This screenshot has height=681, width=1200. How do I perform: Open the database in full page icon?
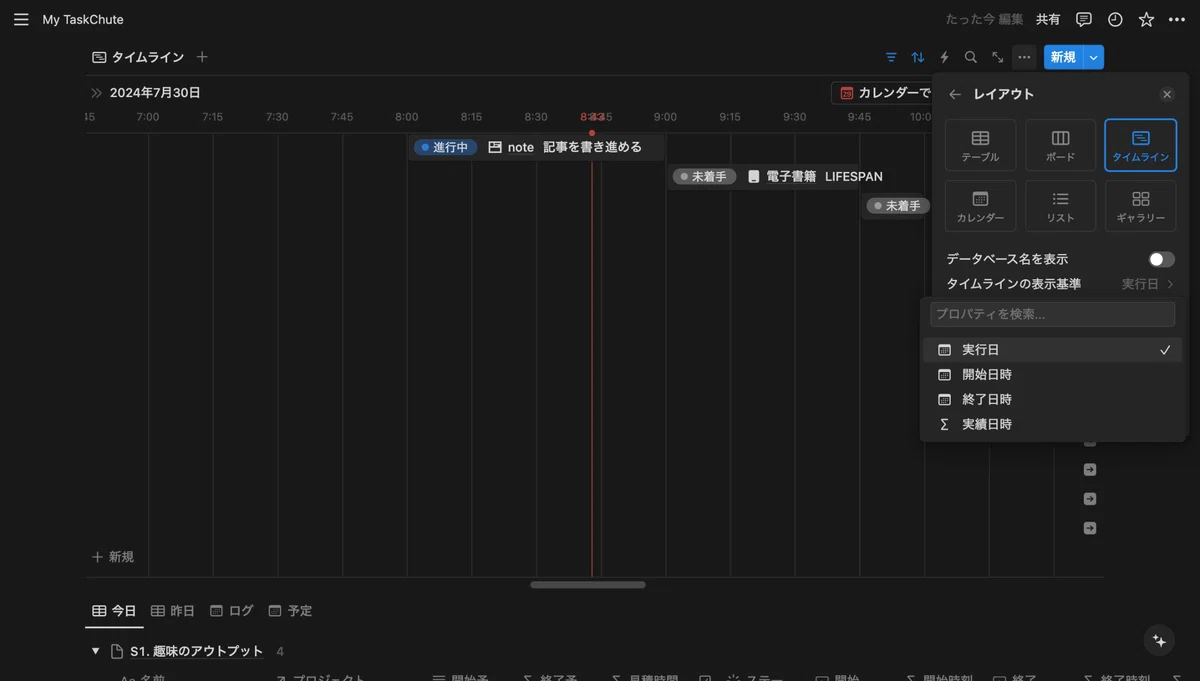997,57
